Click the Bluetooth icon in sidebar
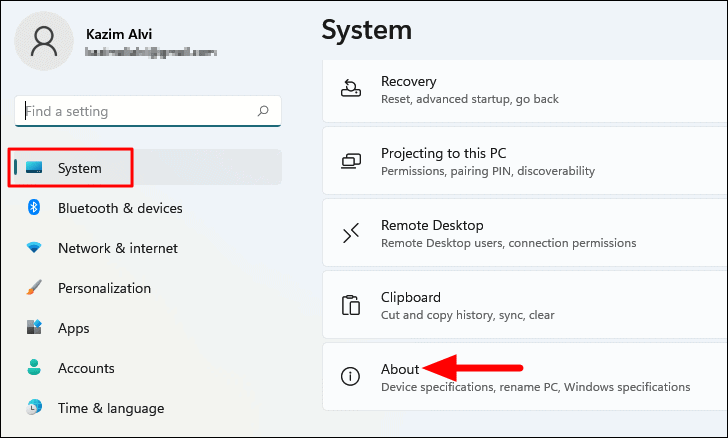Viewport: 728px width, 438px height. [x=34, y=207]
